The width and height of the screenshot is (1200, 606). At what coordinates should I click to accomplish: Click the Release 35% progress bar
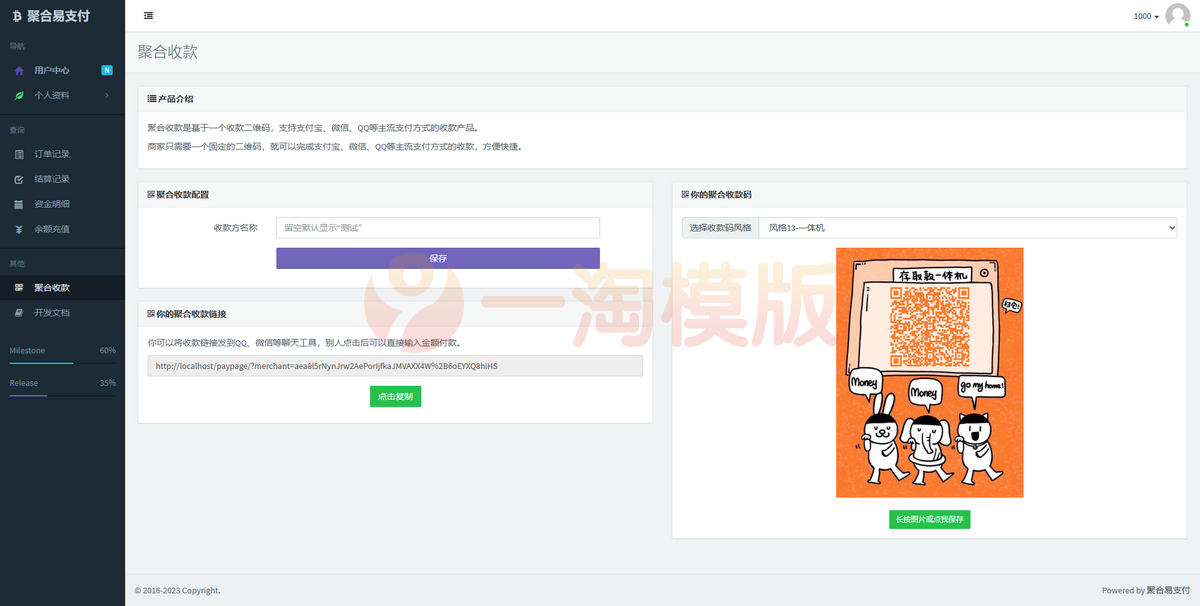click(x=62, y=395)
